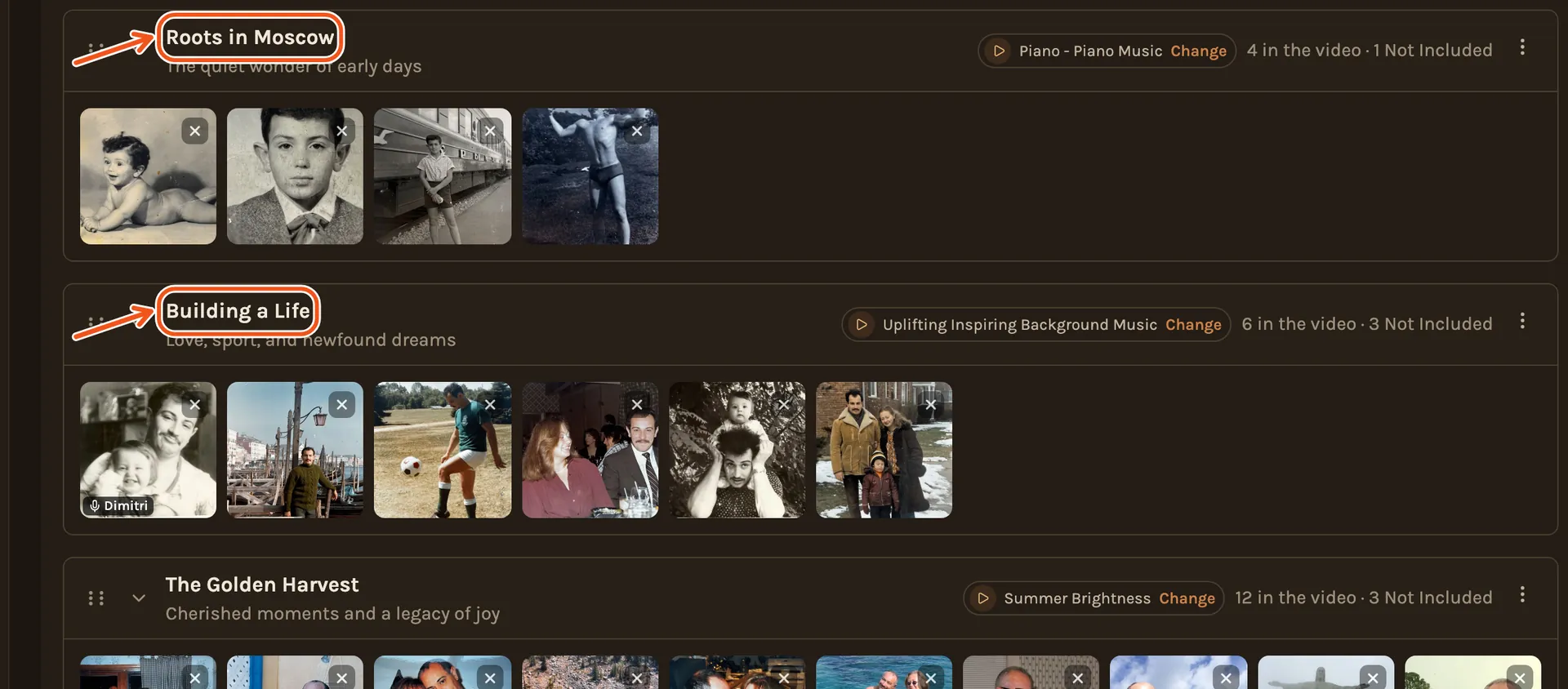This screenshot has height=689, width=1568.
Task: Select the boy by the train thumbnail
Action: tap(443, 176)
